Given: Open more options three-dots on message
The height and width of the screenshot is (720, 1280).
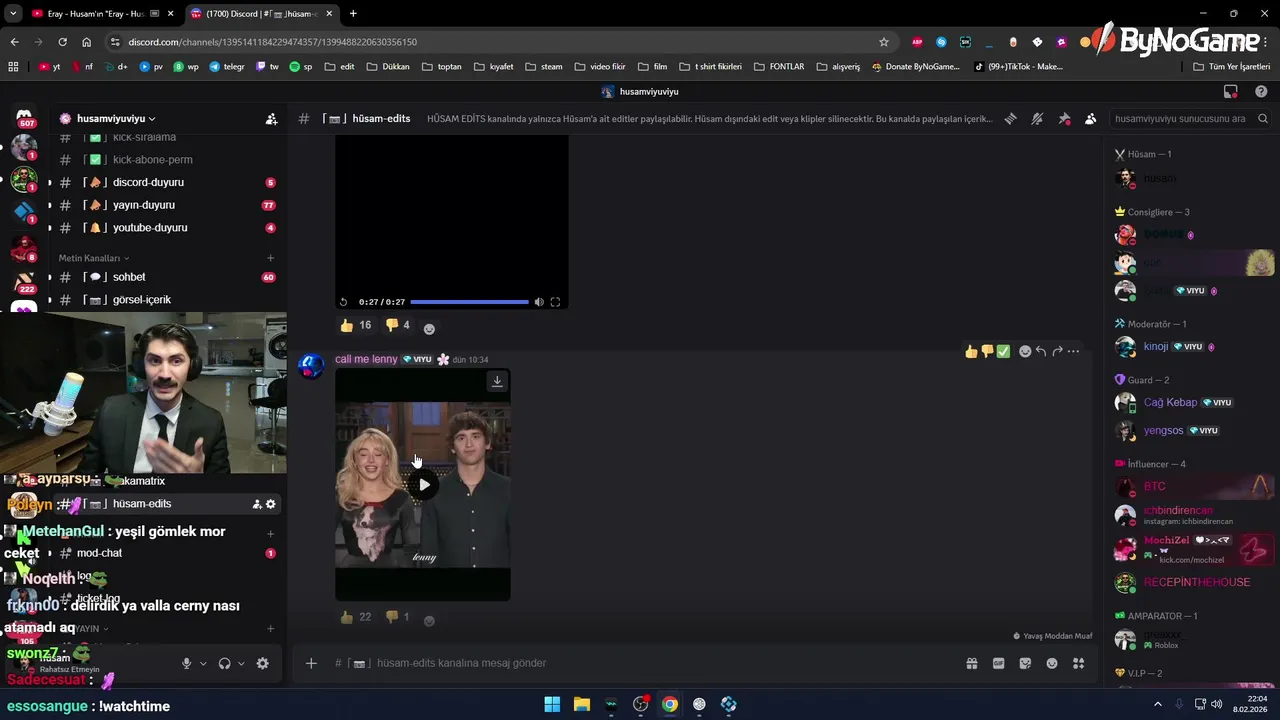Looking at the screenshot, I should coord(1073,351).
